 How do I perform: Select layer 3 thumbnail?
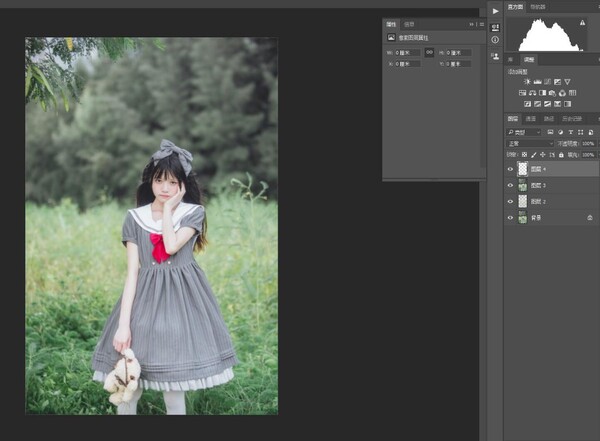point(522,185)
